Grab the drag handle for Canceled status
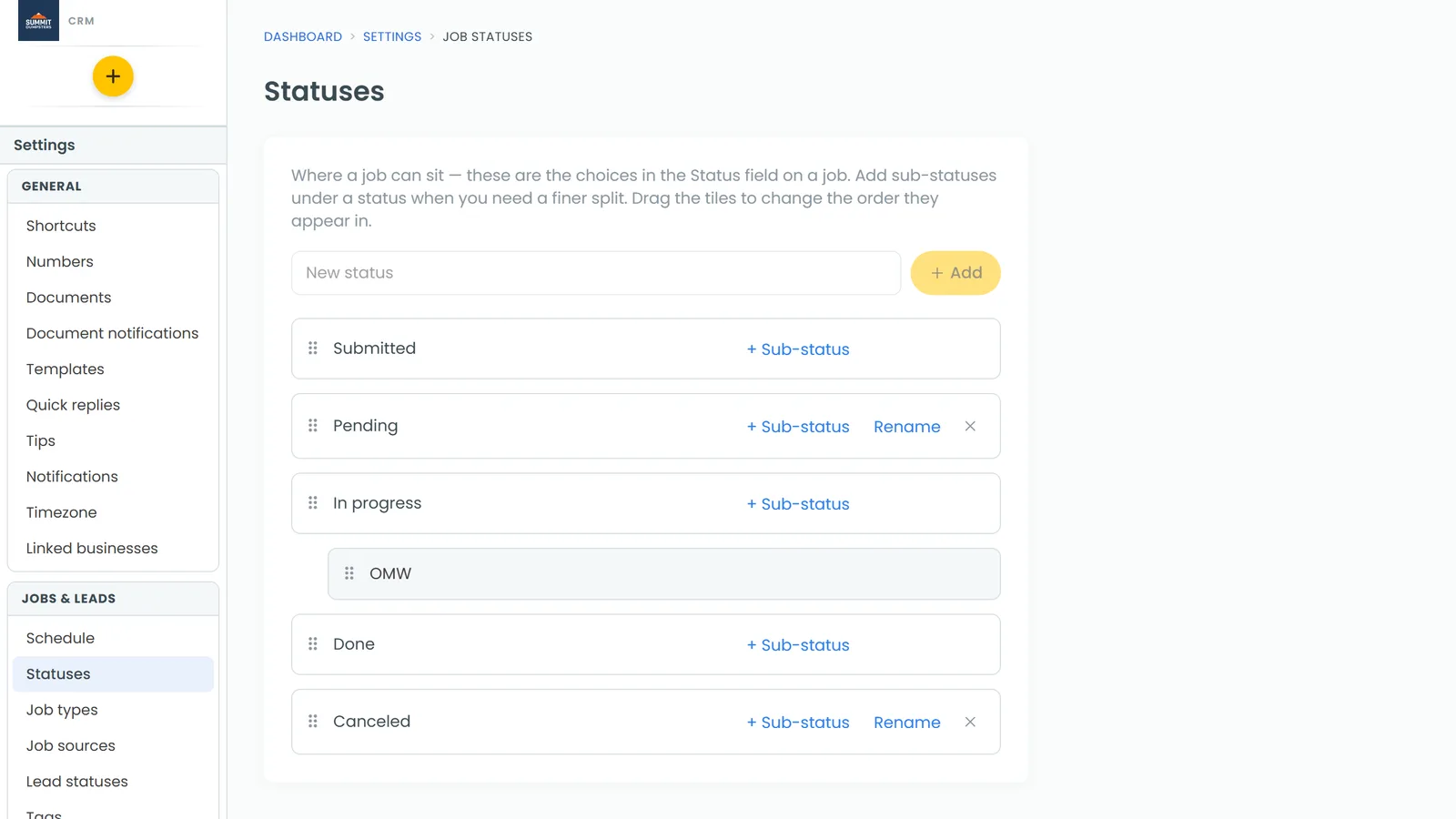Screen dimensions: 1456x819 coord(313,721)
